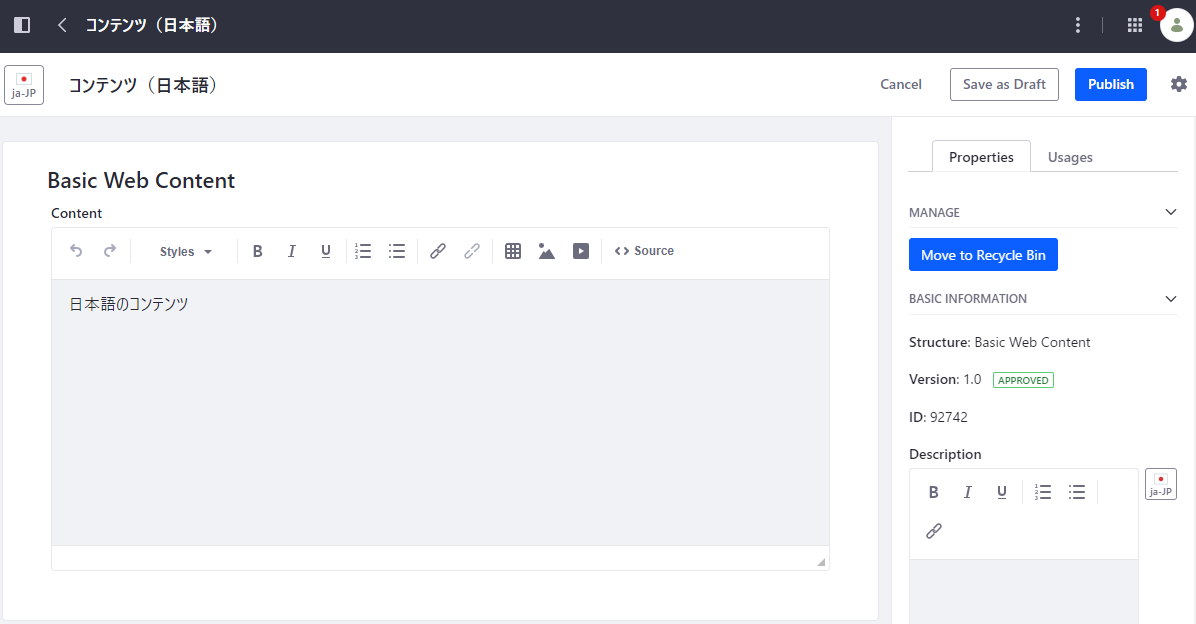Toggle italic in the Content editor toolbar
The image size is (1196, 624).
[x=292, y=251]
